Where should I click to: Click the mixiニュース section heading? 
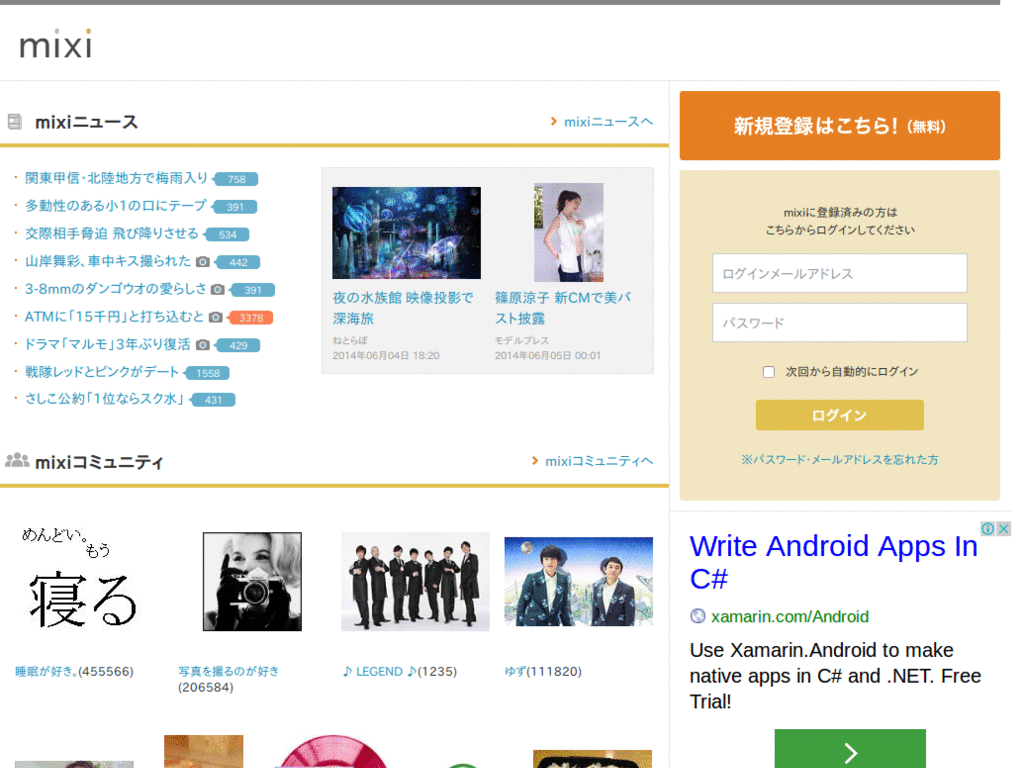click(x=86, y=122)
